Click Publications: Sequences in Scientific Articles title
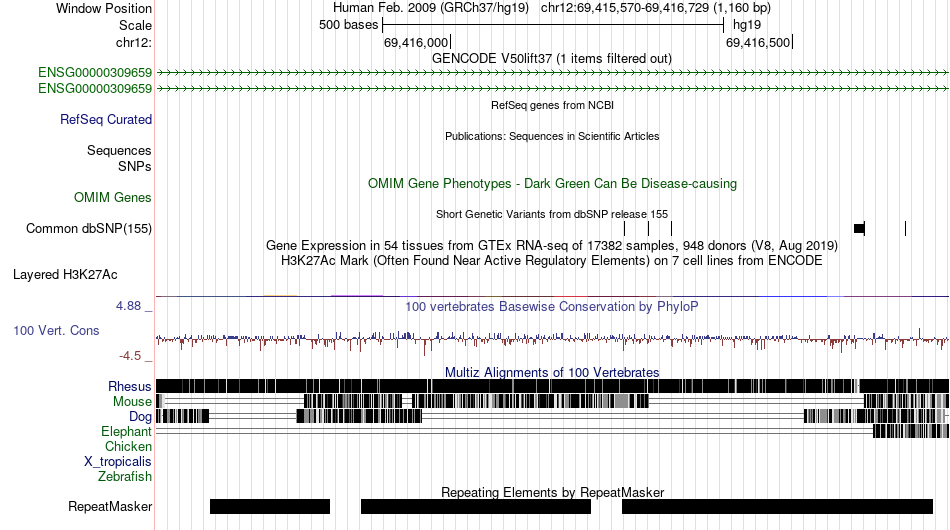Image resolution: width=950 pixels, height=530 pixels. (x=552, y=136)
